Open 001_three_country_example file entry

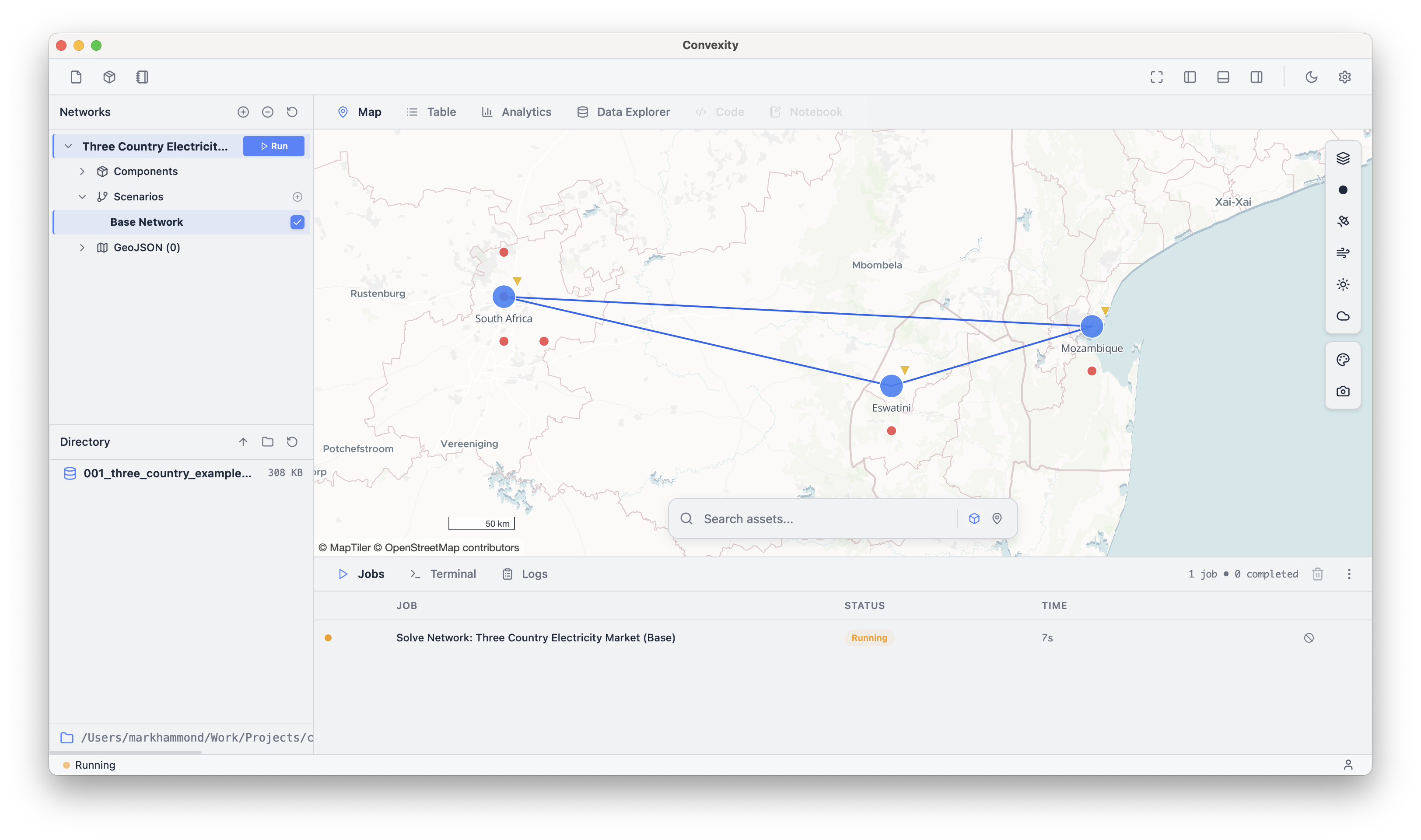(x=167, y=473)
